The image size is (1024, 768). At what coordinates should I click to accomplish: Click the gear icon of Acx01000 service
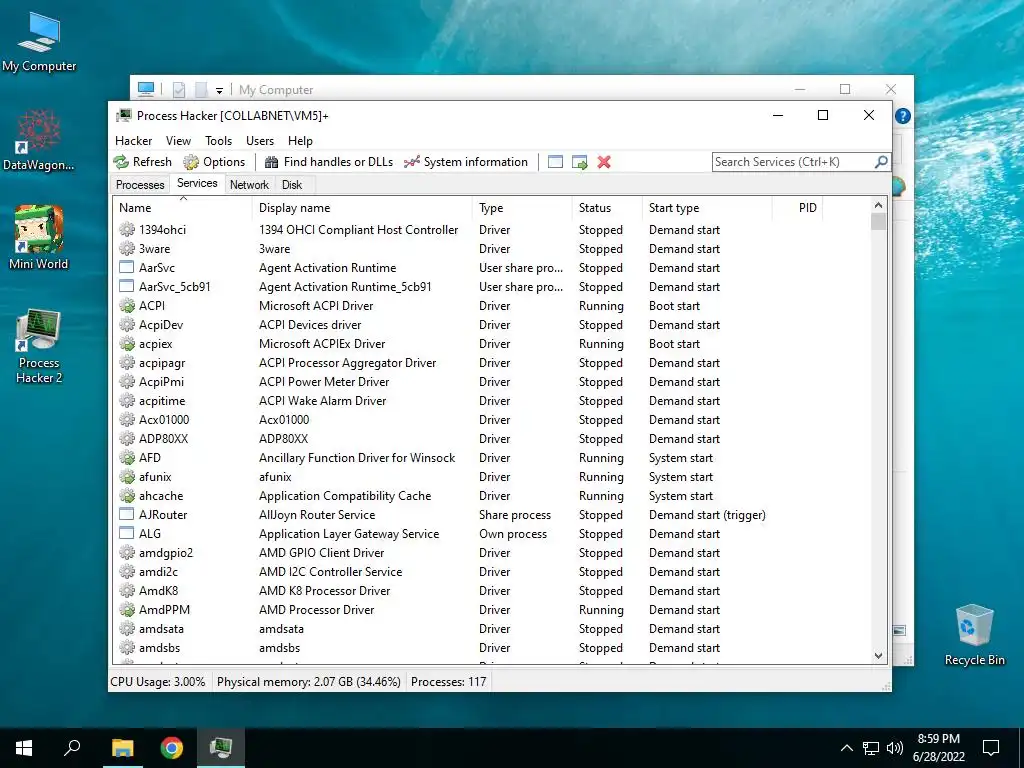click(127, 419)
